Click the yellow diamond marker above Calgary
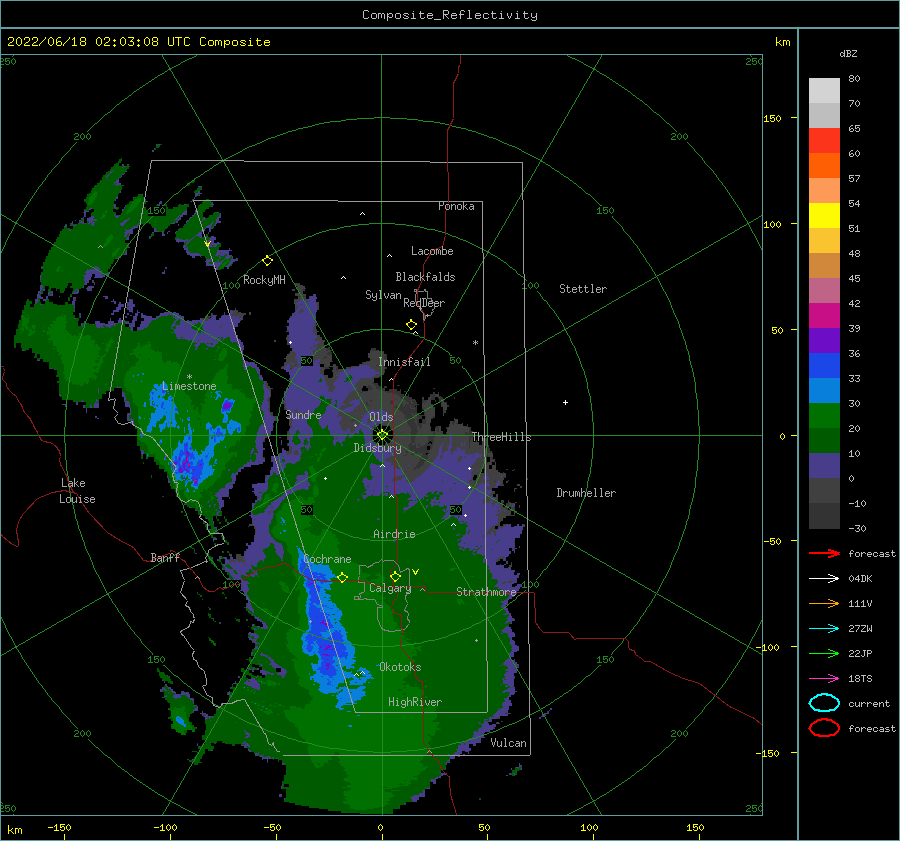This screenshot has height=841, width=900. pos(395,576)
